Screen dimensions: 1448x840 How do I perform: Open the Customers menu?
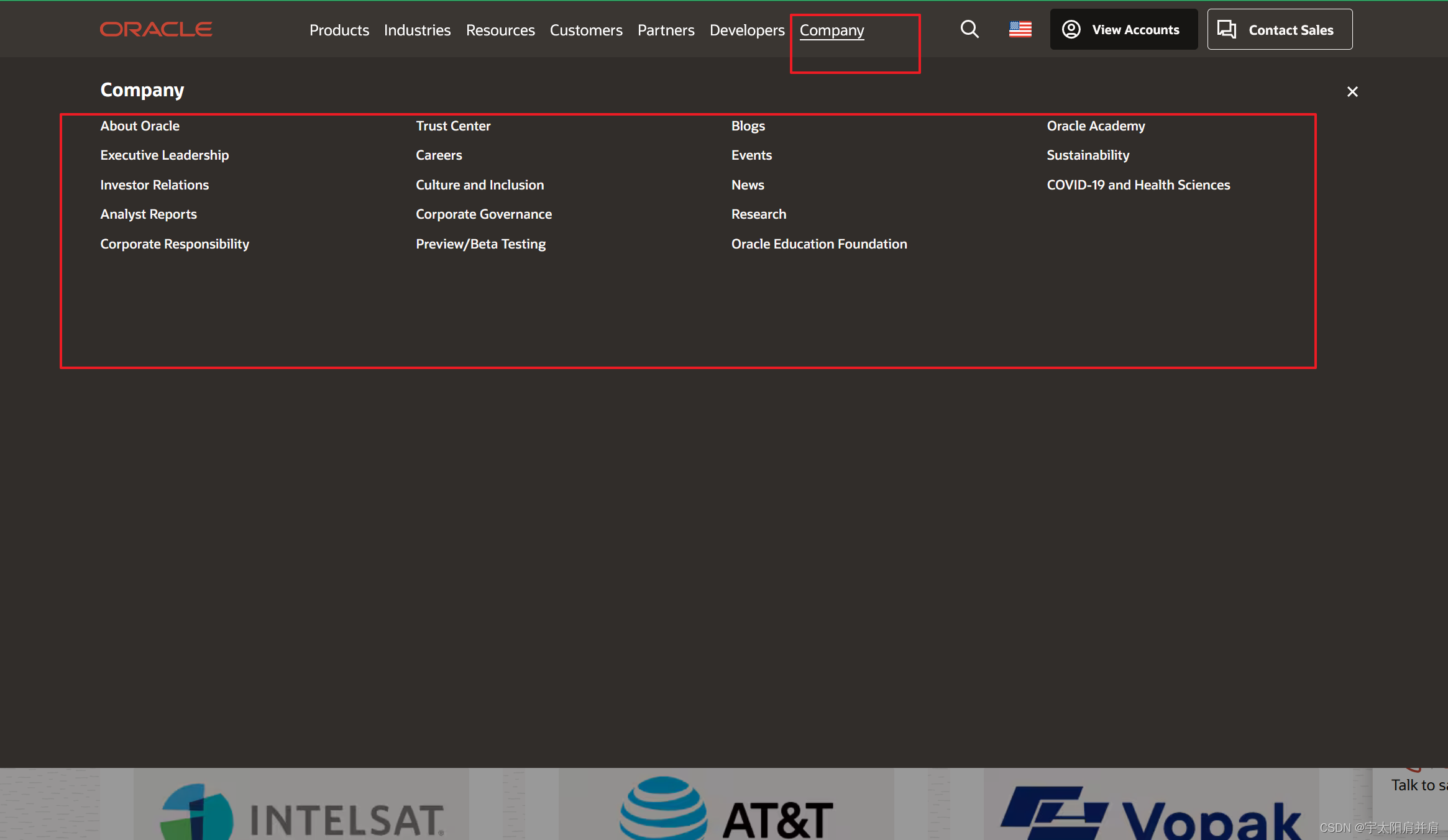tap(586, 30)
